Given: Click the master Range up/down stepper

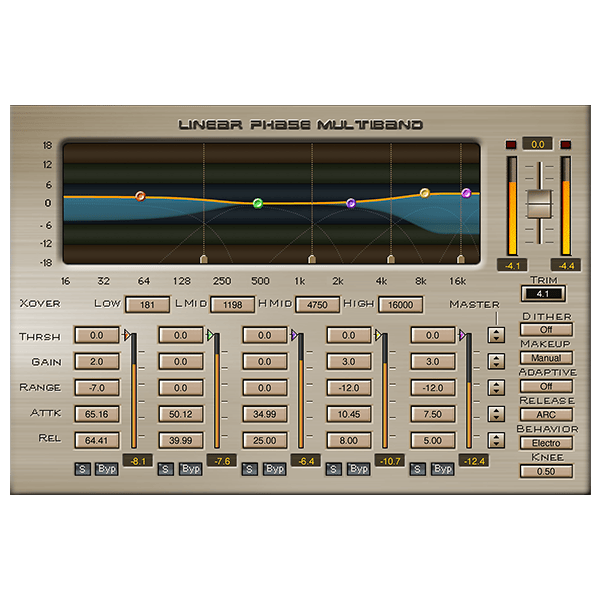Looking at the screenshot, I should tap(496, 388).
